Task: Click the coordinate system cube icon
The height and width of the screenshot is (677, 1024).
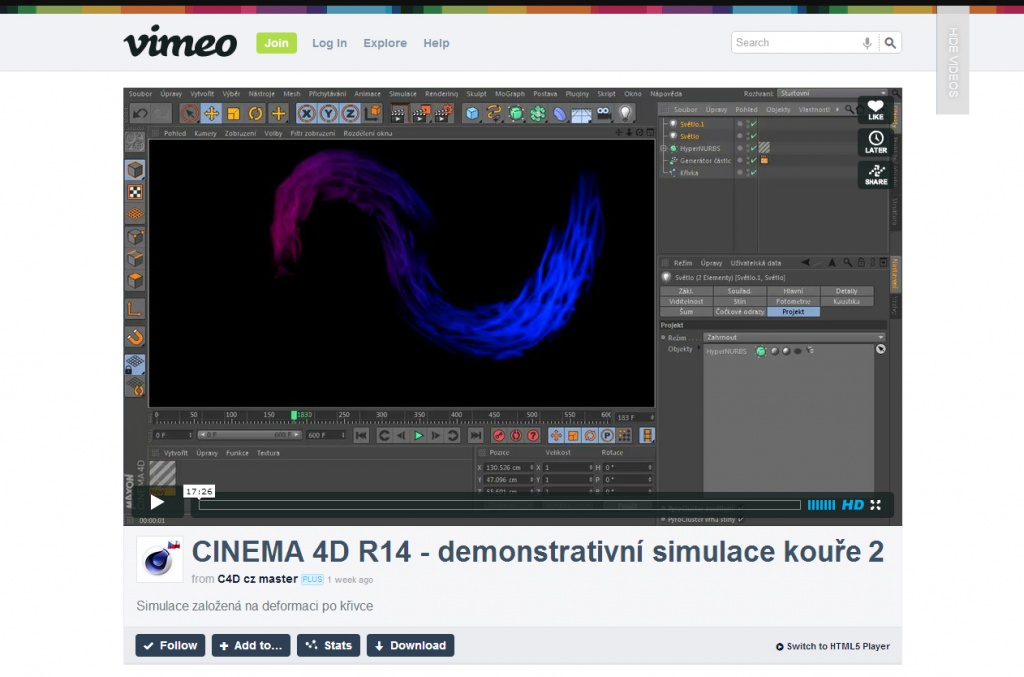Action: [372, 114]
